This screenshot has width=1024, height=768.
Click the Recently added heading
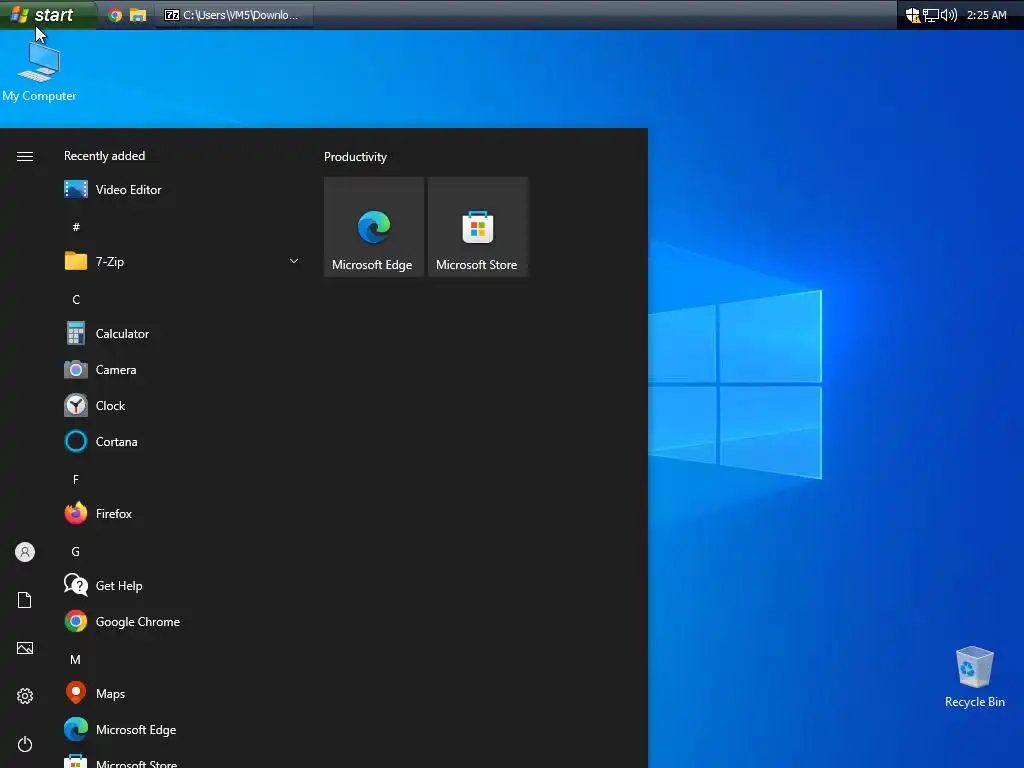pyautogui.click(x=104, y=156)
